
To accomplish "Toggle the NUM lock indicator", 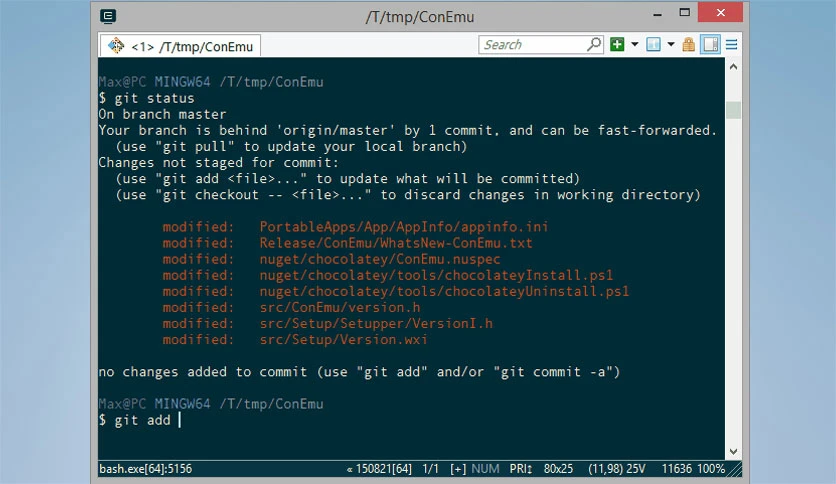I will tap(485, 469).
